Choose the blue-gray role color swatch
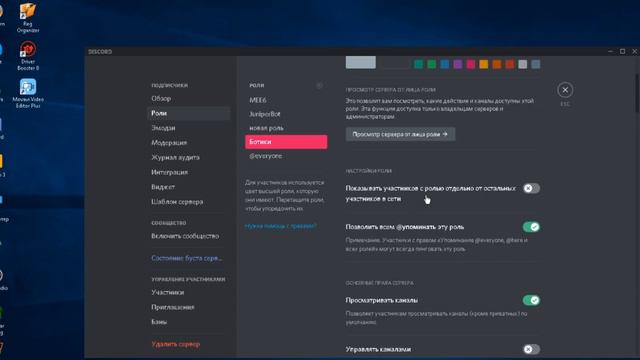The image size is (640, 360). (x=536, y=64)
